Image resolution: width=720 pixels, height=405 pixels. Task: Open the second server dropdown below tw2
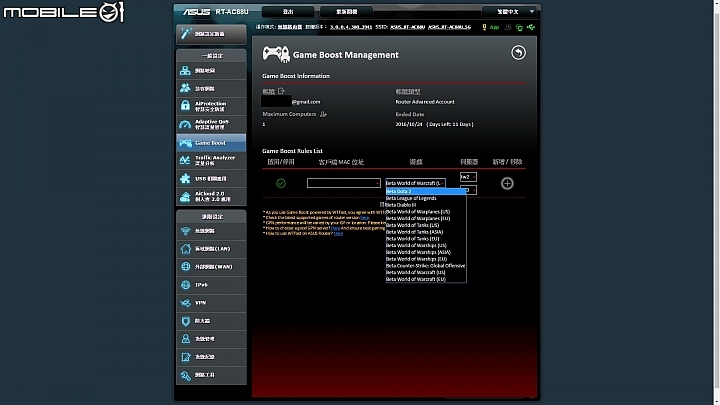472,190
